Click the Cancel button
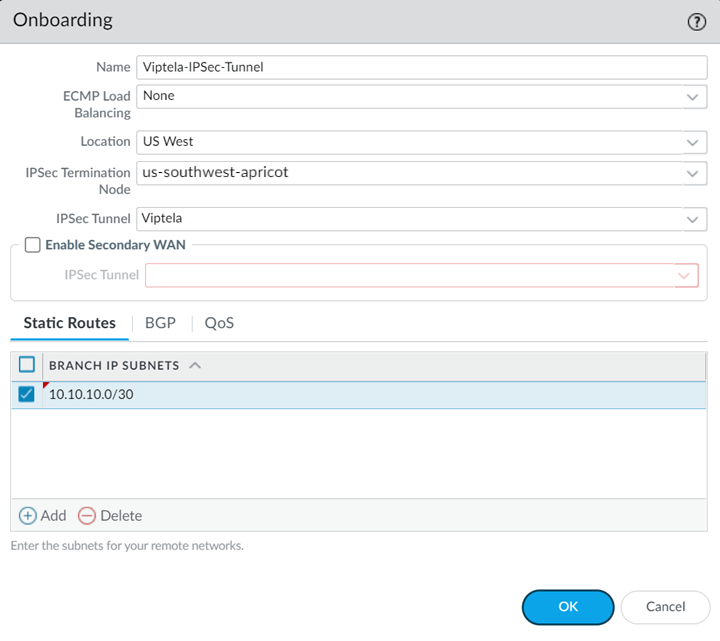This screenshot has height=641, width=720. [665, 606]
